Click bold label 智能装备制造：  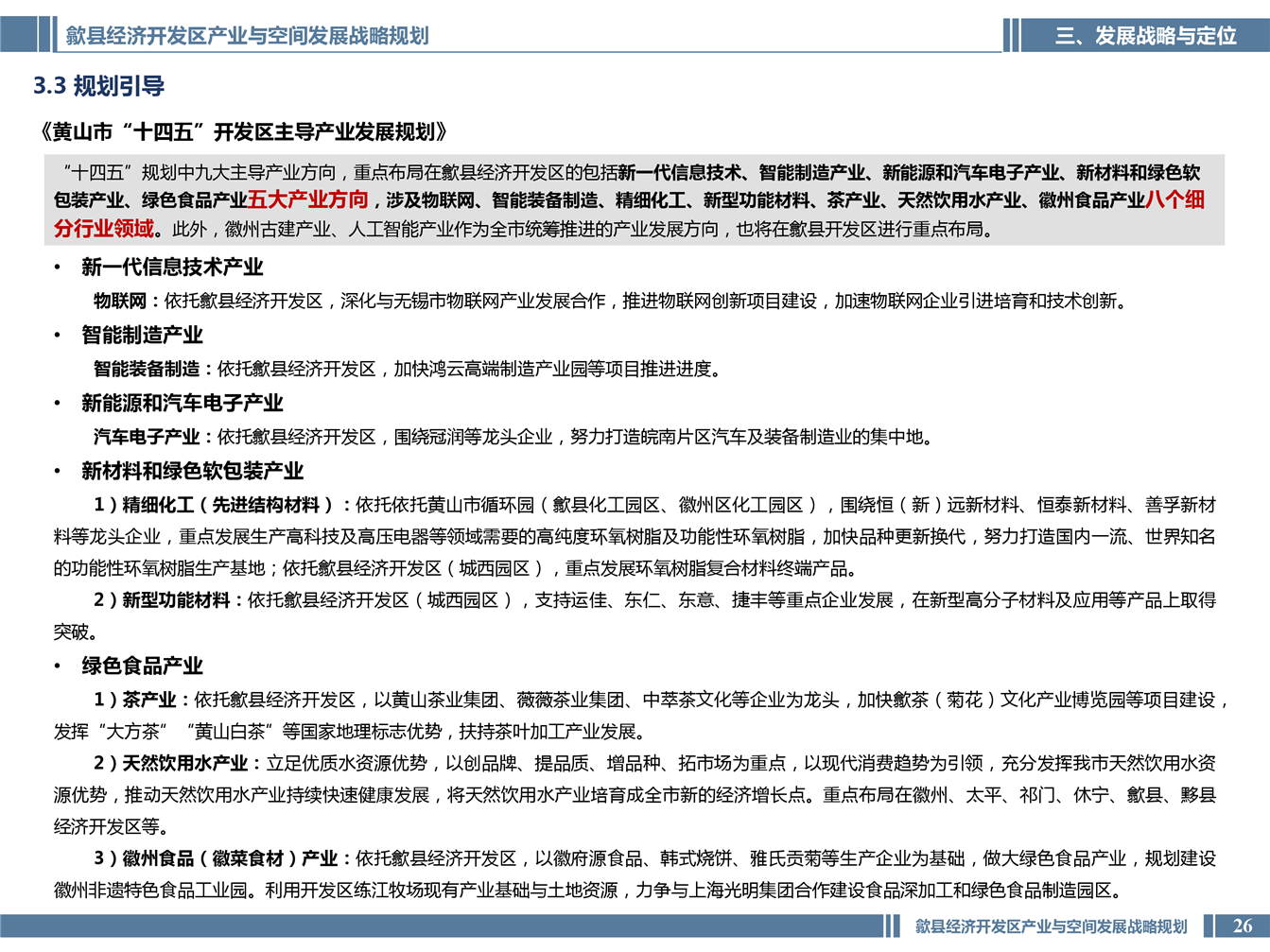[x=155, y=369]
